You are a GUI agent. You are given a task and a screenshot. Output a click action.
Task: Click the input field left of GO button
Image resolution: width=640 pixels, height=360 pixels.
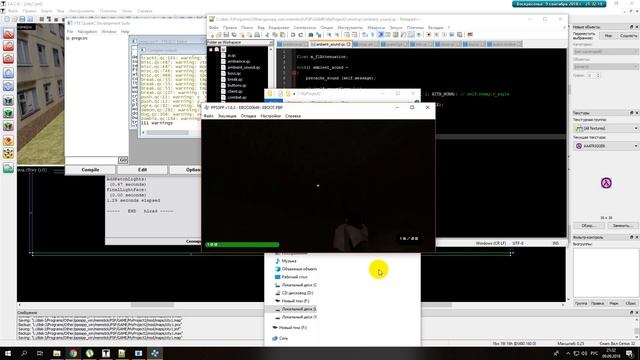pos(92,160)
